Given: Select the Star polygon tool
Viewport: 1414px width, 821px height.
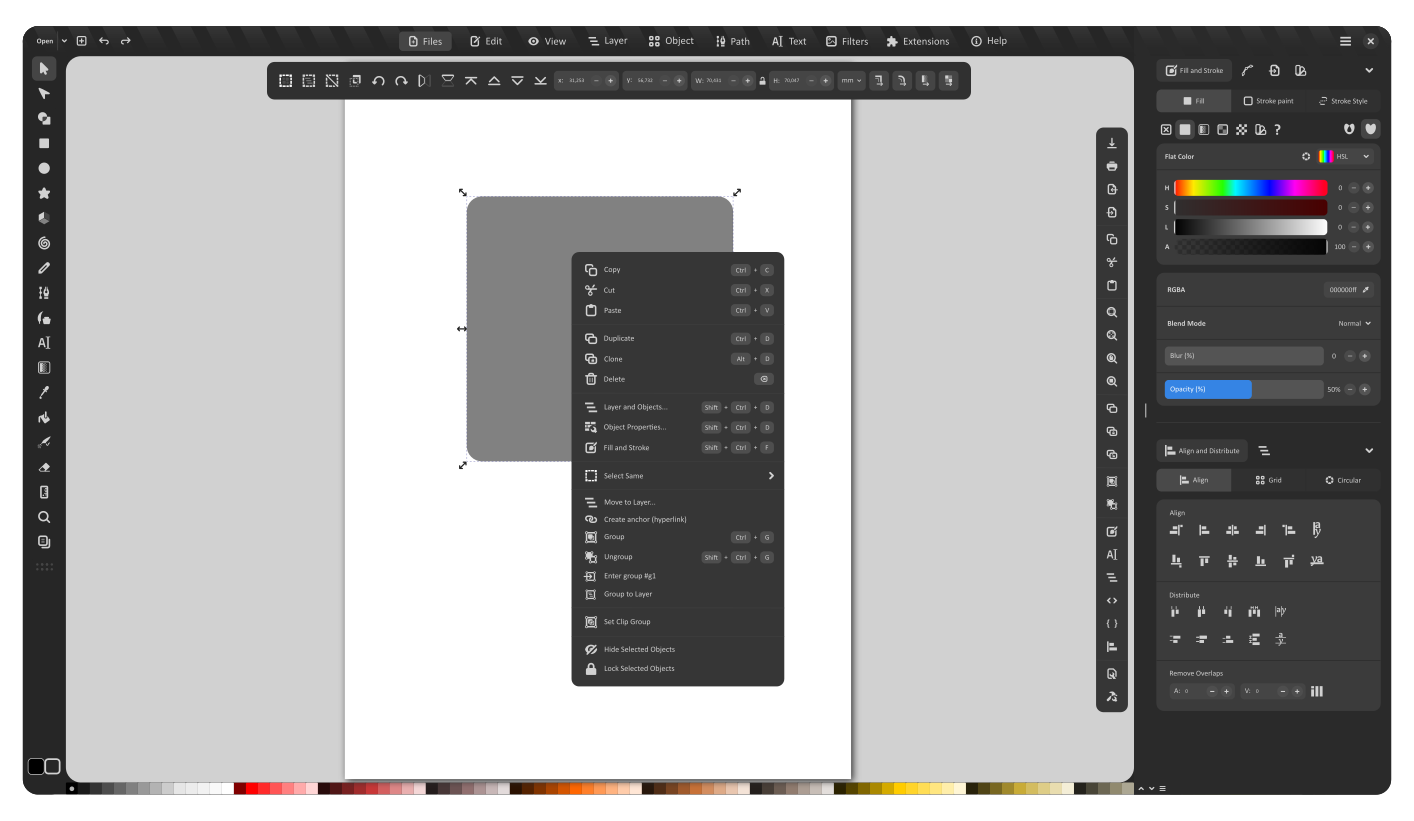Looking at the screenshot, I should click(44, 193).
